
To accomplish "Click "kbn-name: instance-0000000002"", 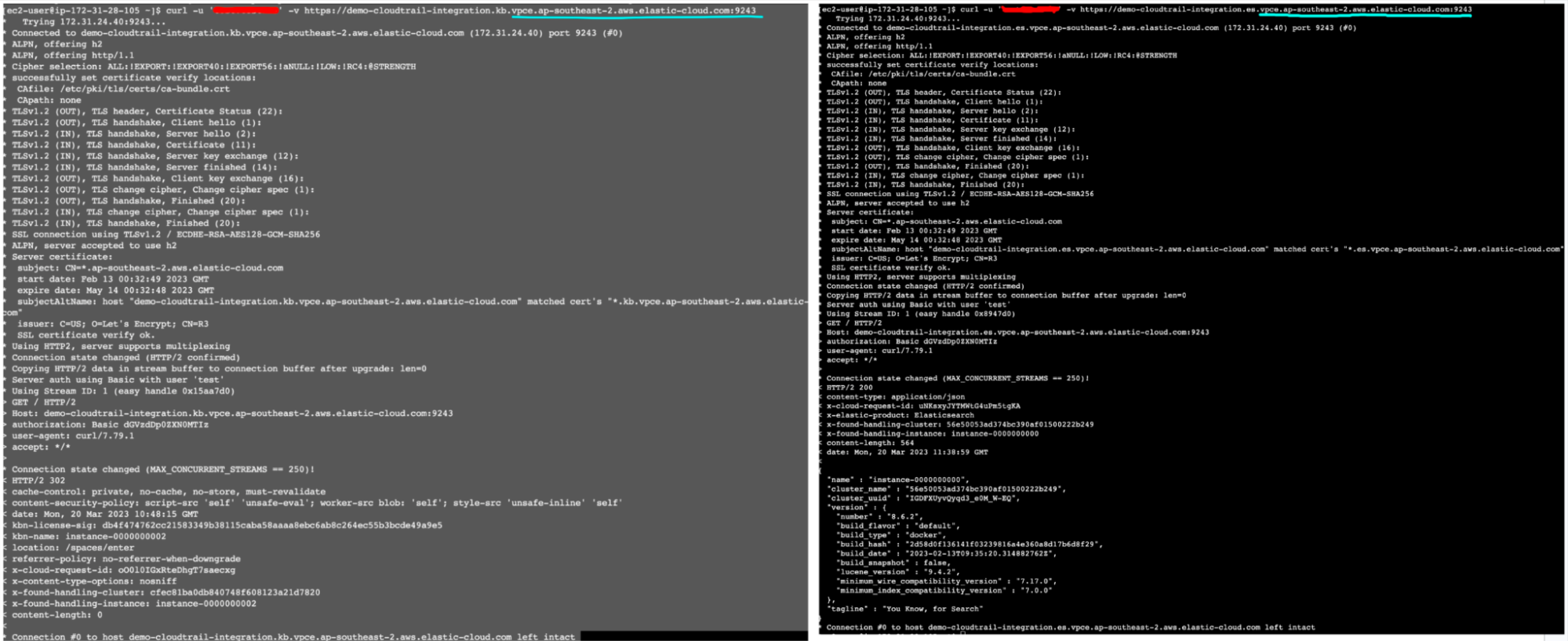I will 89,537.
